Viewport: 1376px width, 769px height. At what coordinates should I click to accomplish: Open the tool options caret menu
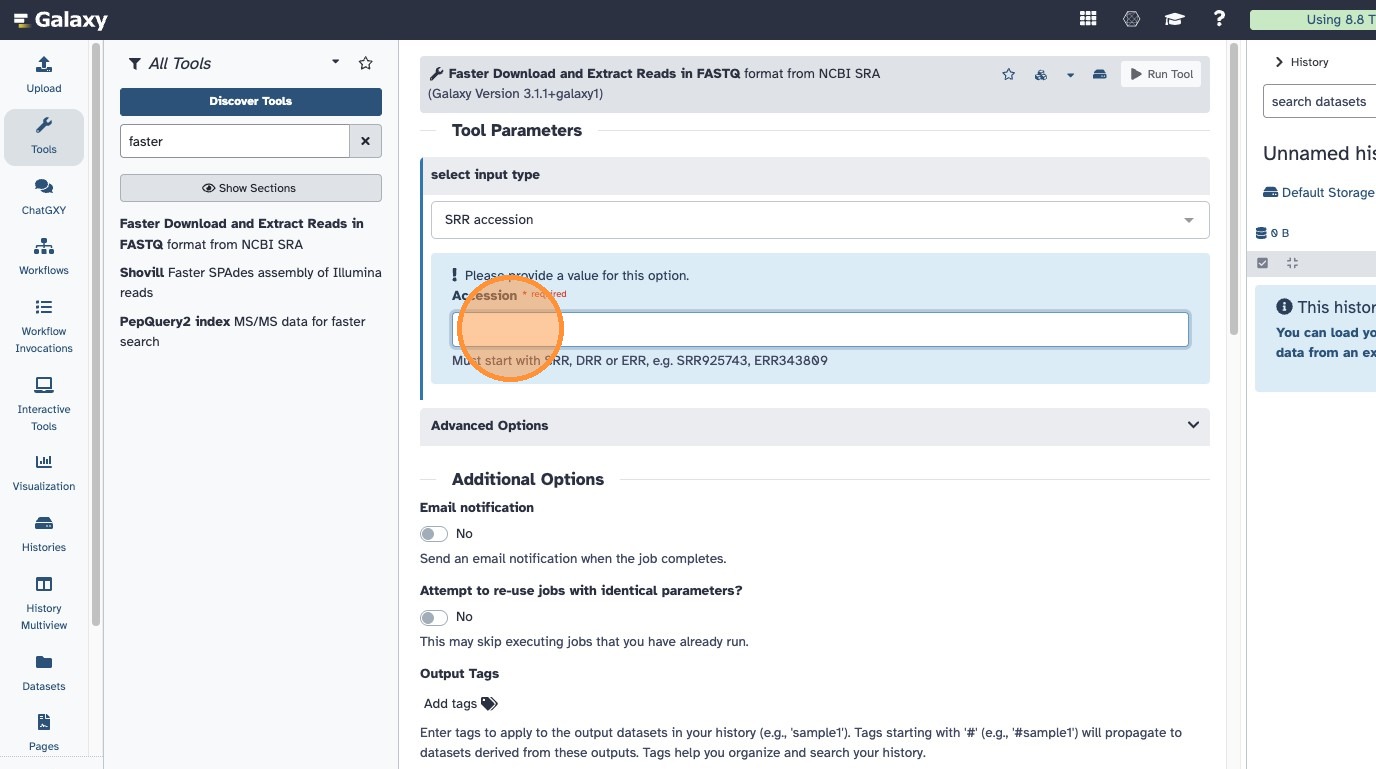tap(1071, 74)
